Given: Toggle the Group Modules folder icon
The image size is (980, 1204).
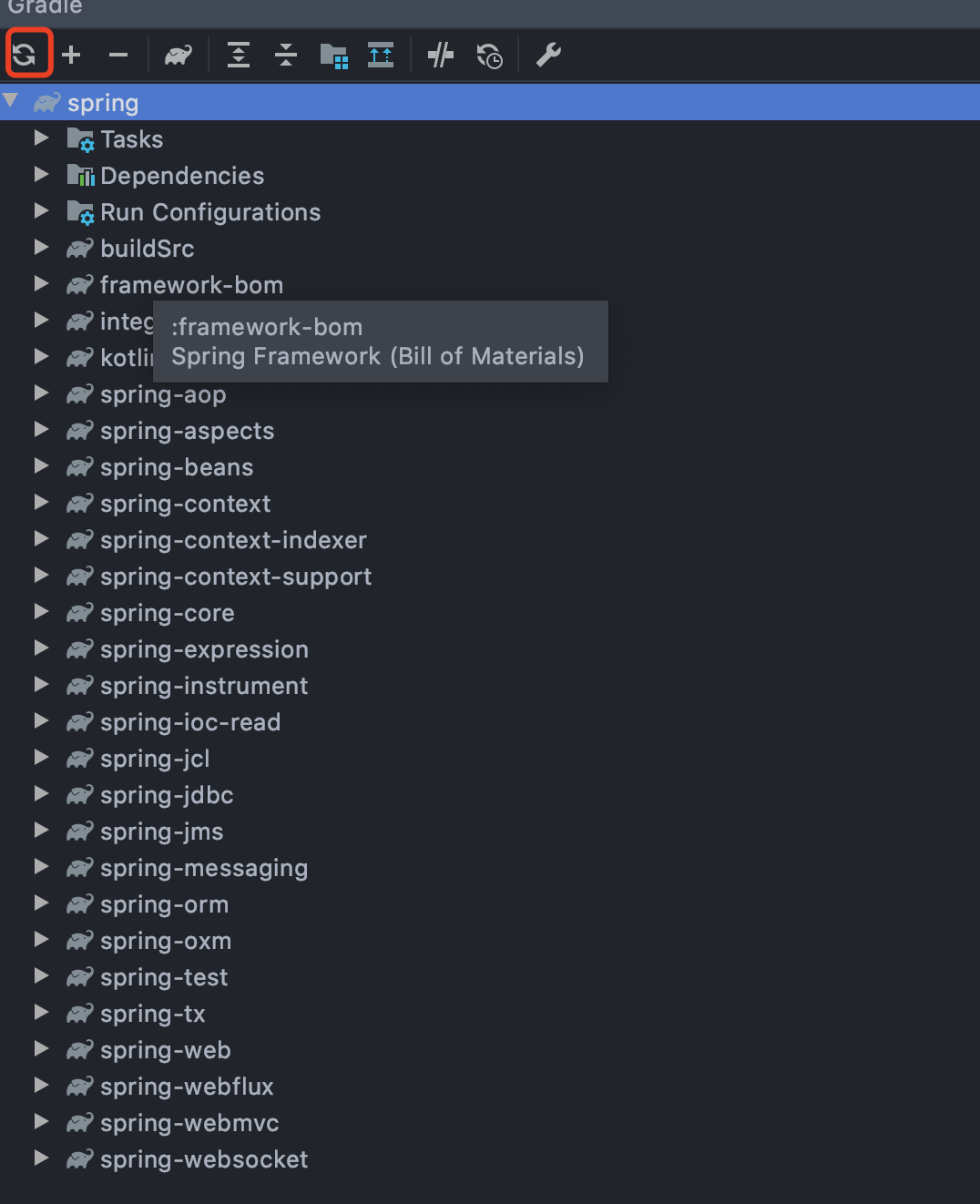Looking at the screenshot, I should click(333, 56).
